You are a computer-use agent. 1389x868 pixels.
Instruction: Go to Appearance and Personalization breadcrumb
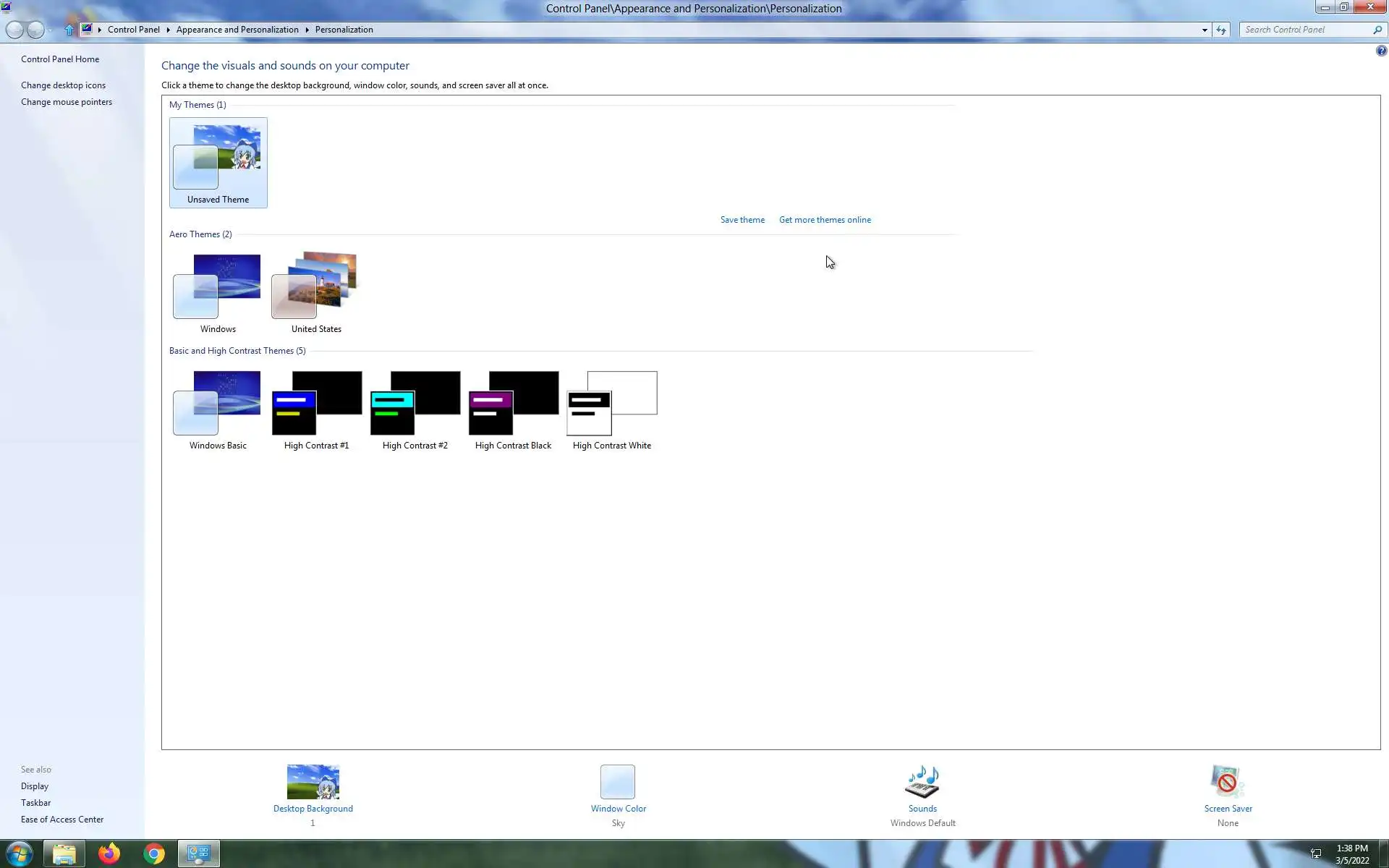(x=237, y=30)
